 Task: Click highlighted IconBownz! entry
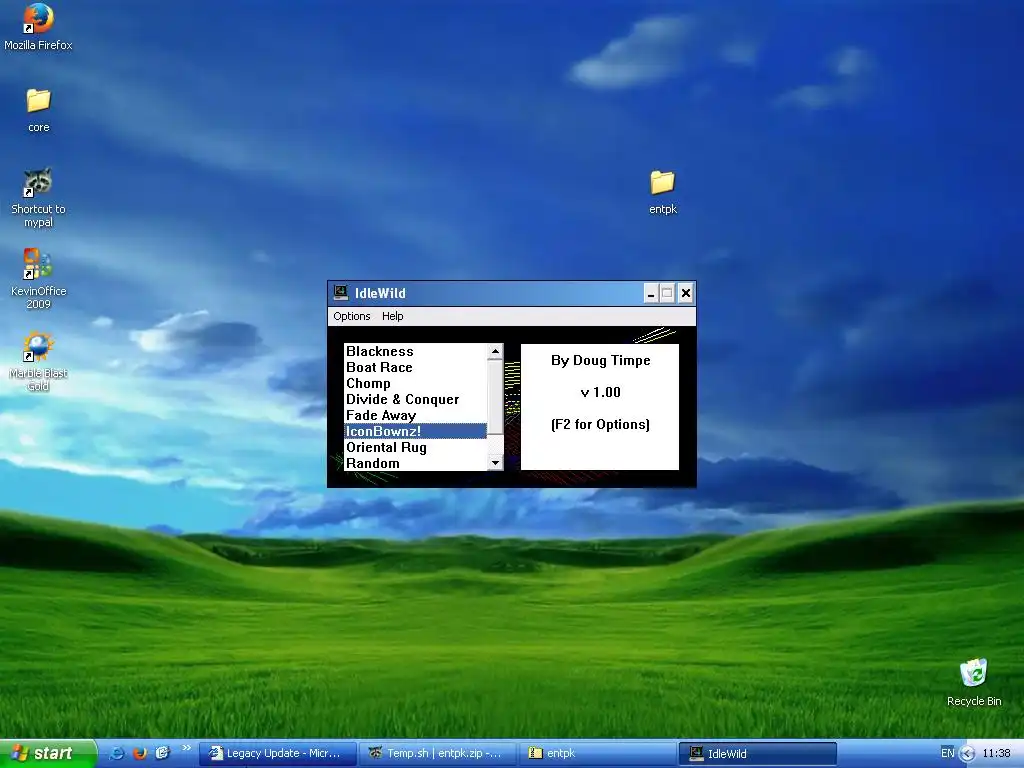(x=415, y=431)
